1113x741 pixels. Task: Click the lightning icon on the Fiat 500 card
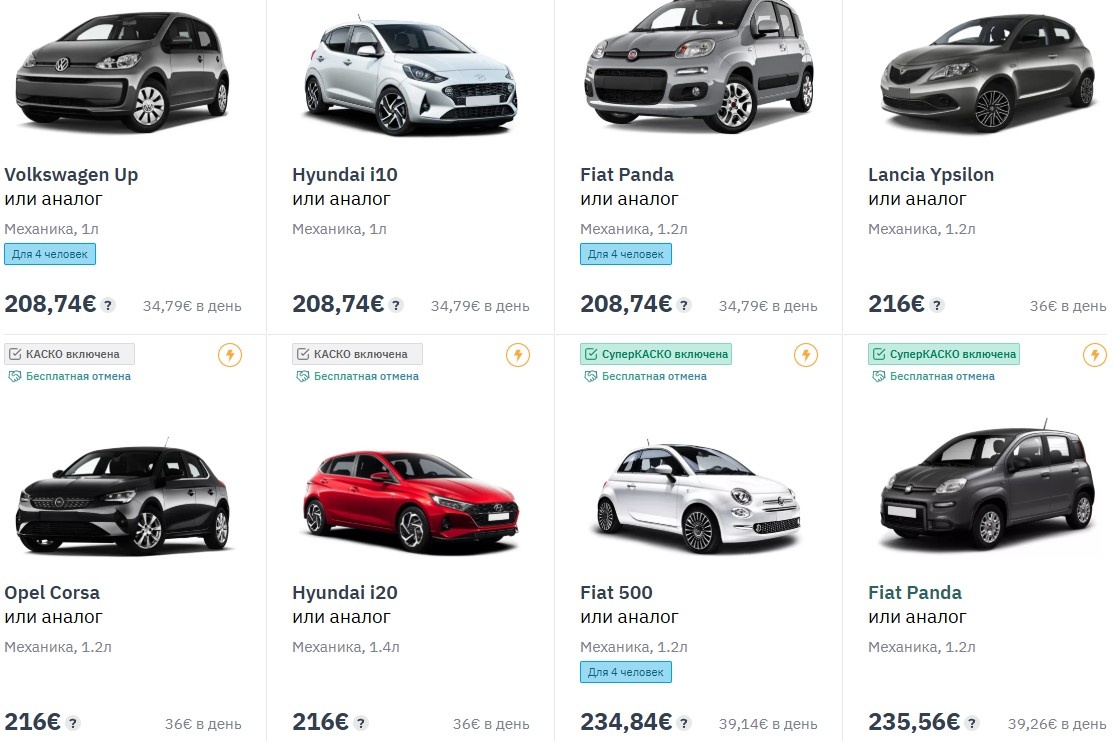coord(805,354)
